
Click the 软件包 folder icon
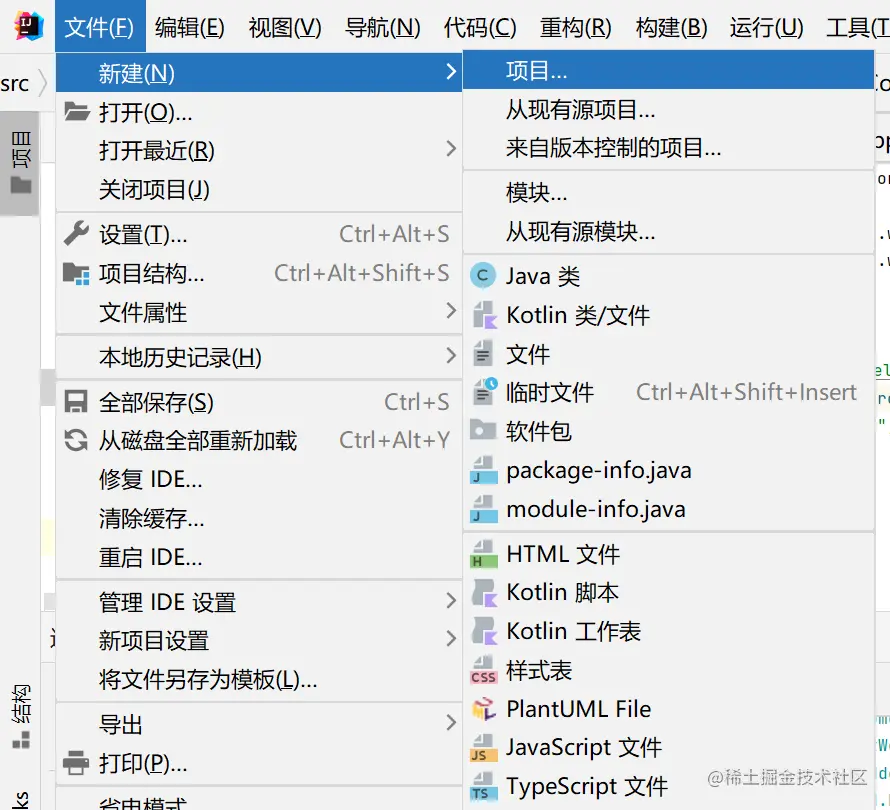[484, 430]
